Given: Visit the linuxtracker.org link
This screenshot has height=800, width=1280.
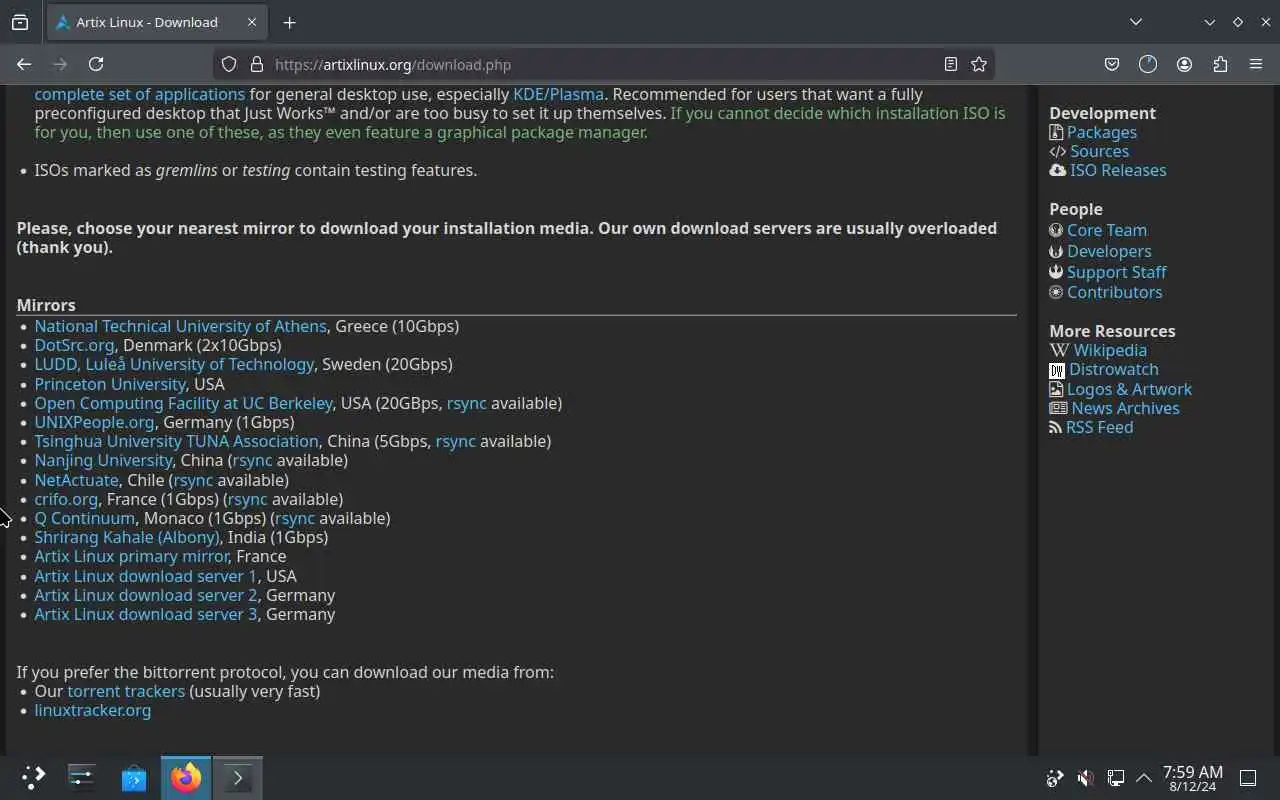Looking at the screenshot, I should (92, 710).
